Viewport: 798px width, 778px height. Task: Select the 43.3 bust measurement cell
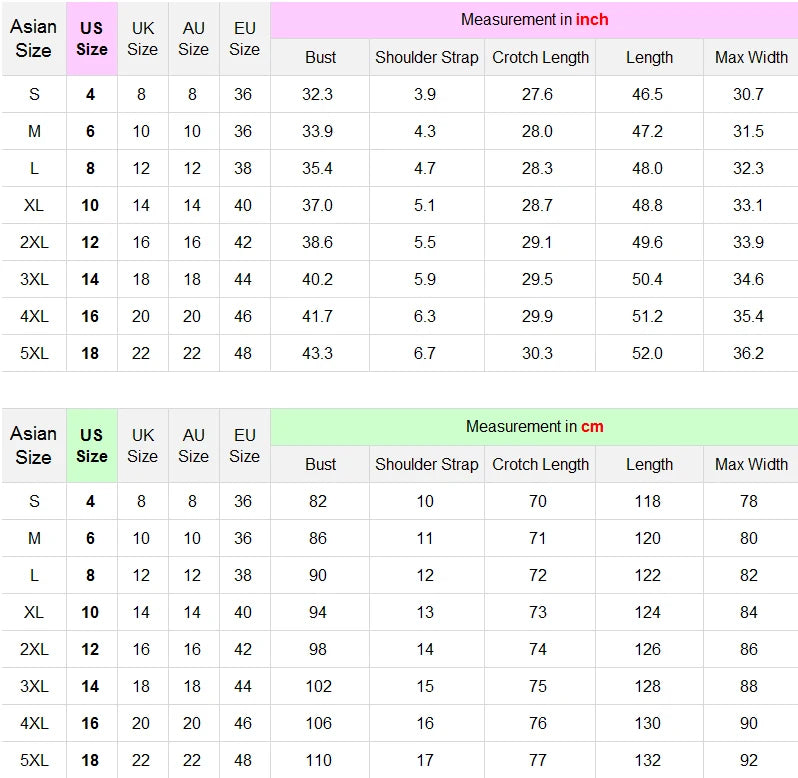pos(317,353)
